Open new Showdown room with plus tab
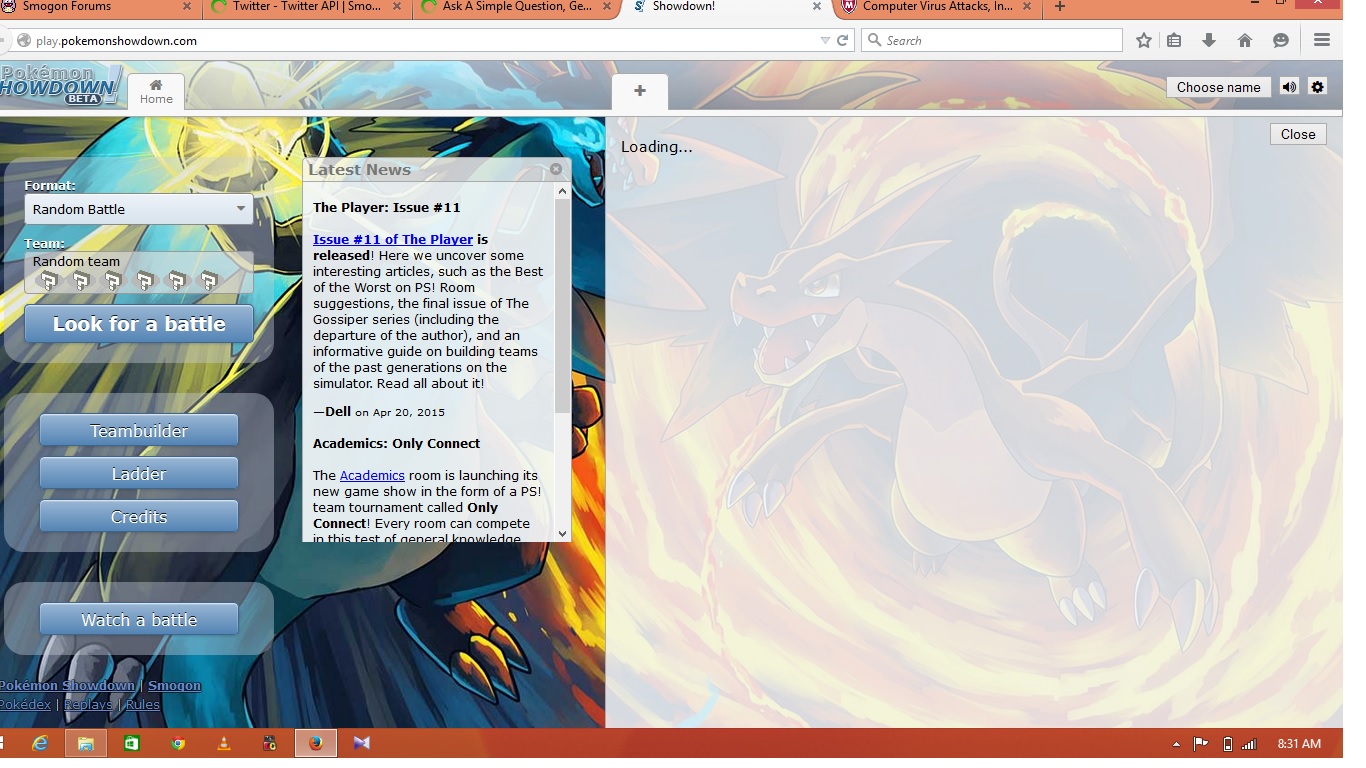The height and width of the screenshot is (768, 1366). point(640,91)
